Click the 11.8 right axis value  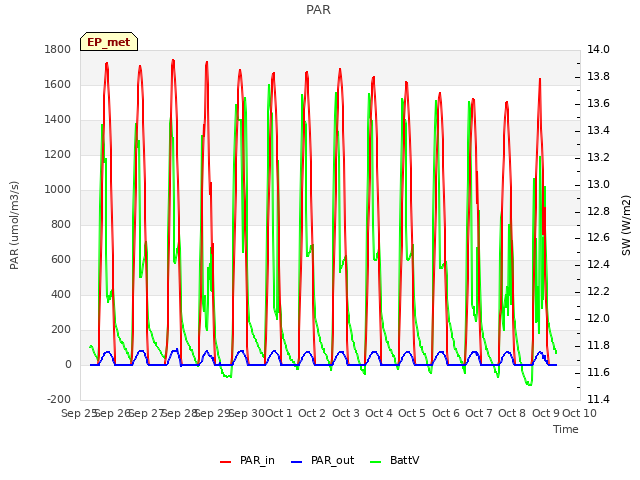[x=598, y=346]
